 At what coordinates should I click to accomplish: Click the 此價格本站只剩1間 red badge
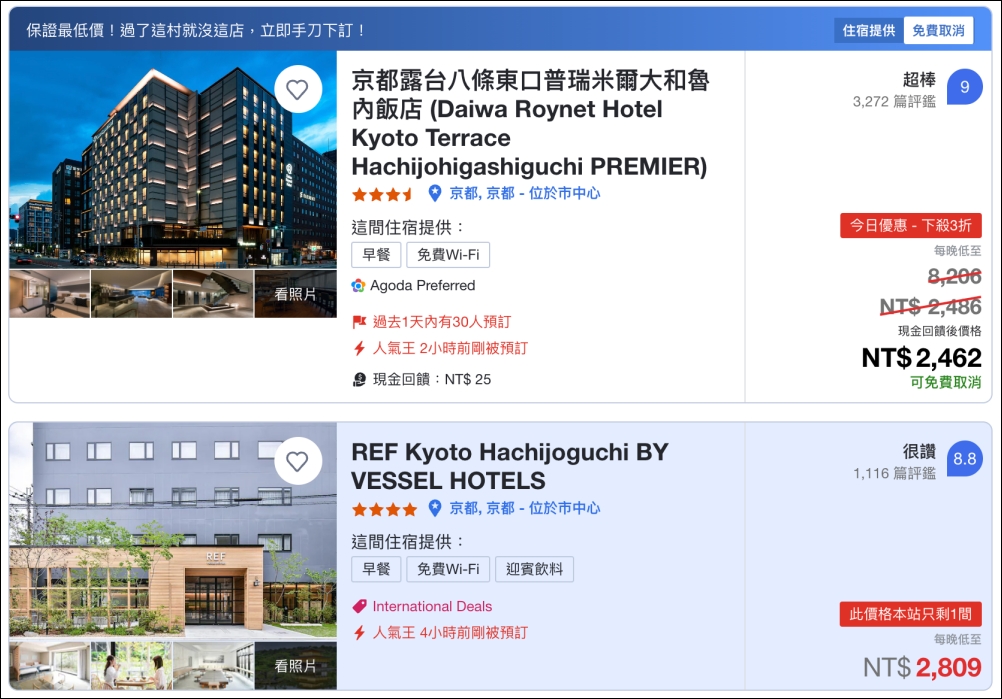(x=911, y=614)
